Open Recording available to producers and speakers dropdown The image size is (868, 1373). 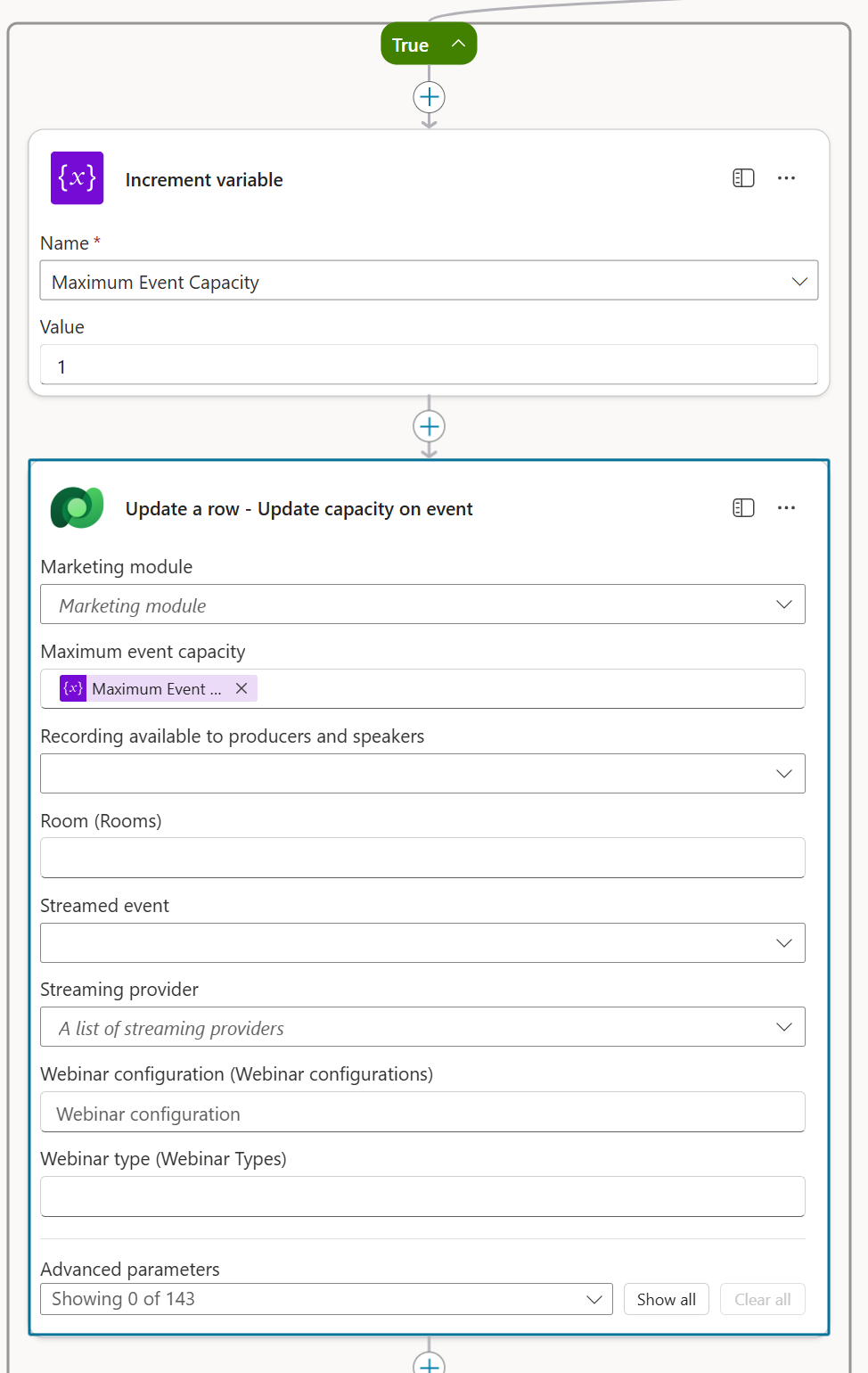click(x=783, y=774)
